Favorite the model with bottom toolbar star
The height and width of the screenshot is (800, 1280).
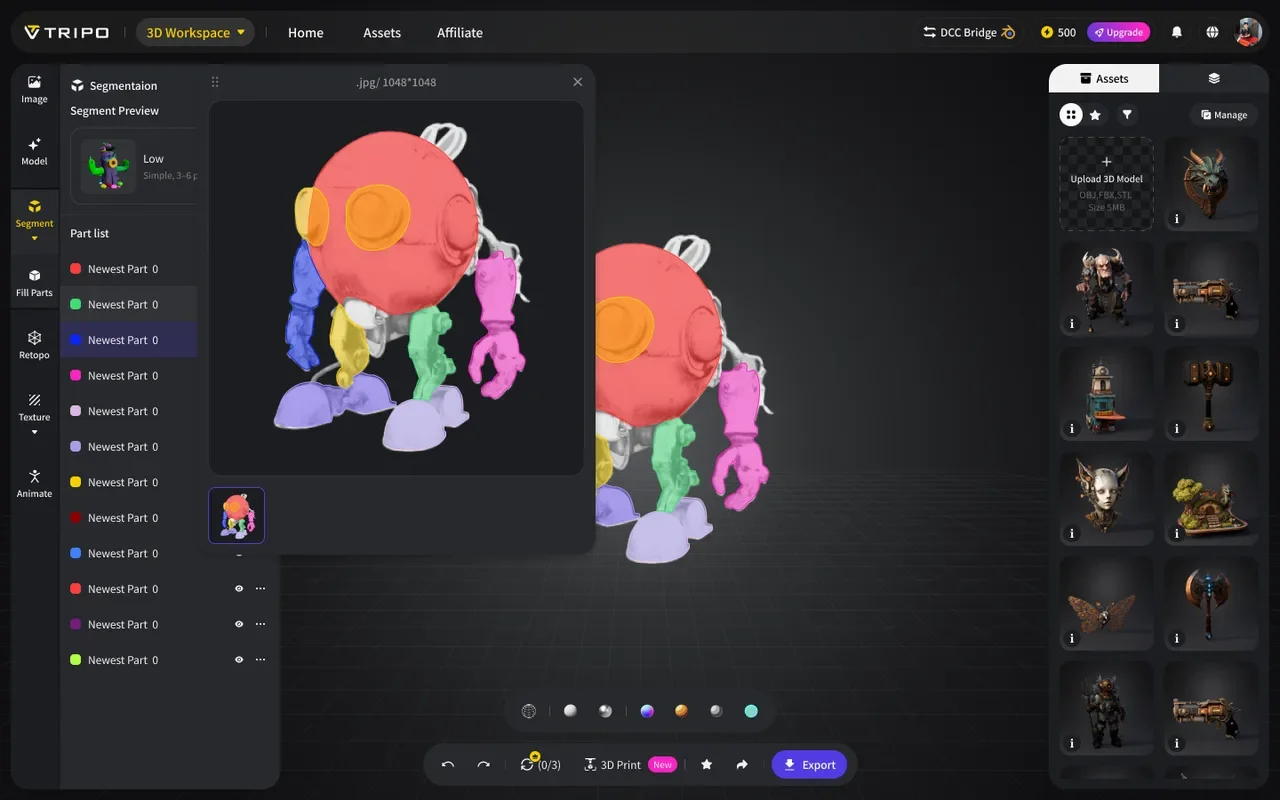click(x=707, y=765)
